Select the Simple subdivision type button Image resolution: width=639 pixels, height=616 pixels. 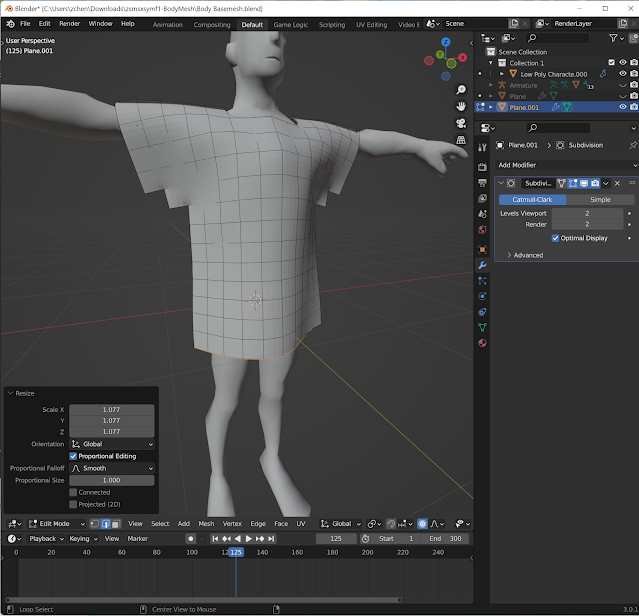[599, 200]
